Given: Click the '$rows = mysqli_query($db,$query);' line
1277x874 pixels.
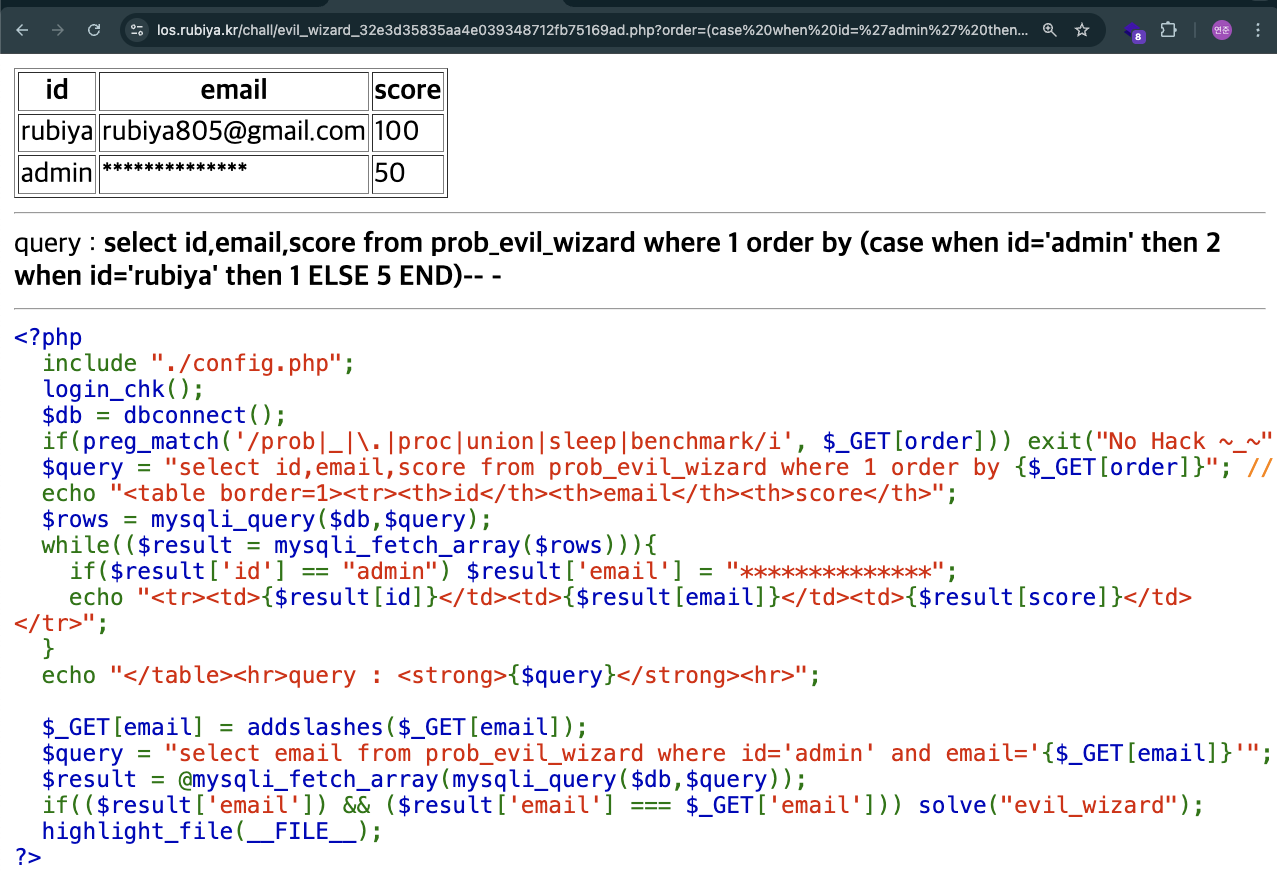Looking at the screenshot, I should click(267, 520).
